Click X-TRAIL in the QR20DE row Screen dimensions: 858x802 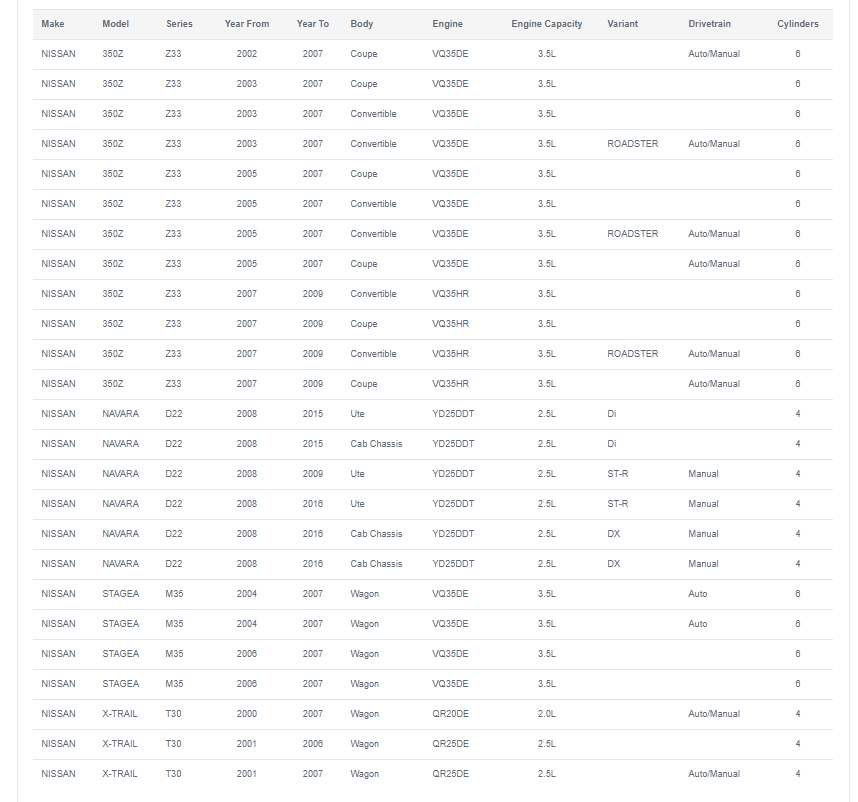[x=119, y=714]
